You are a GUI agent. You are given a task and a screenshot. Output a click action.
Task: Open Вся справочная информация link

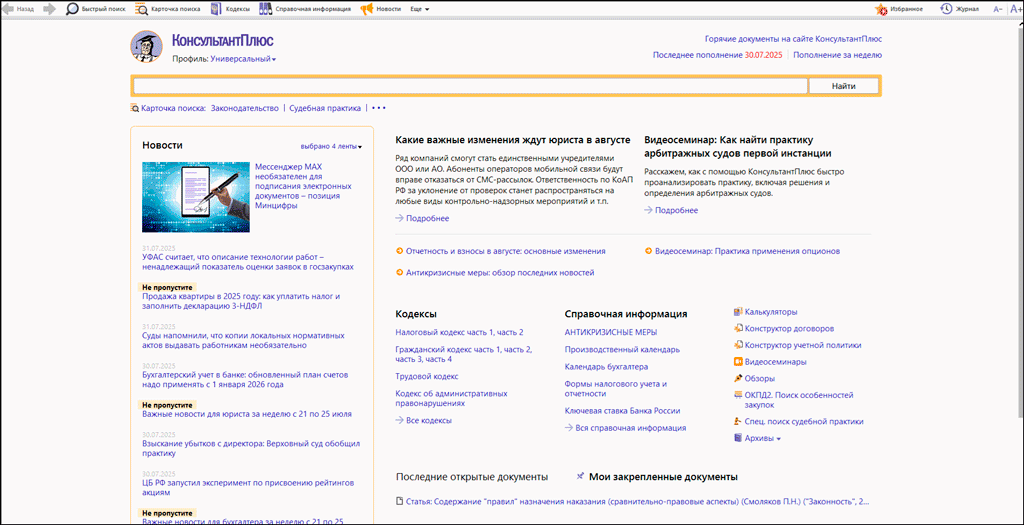pos(630,428)
